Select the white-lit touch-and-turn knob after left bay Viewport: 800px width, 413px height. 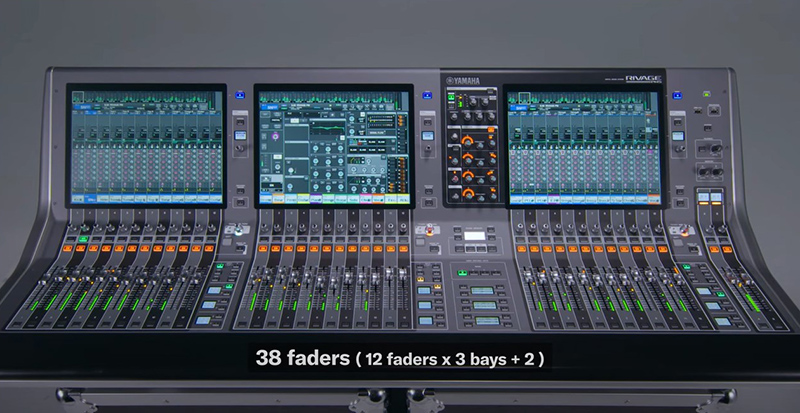pyautogui.click(x=236, y=230)
